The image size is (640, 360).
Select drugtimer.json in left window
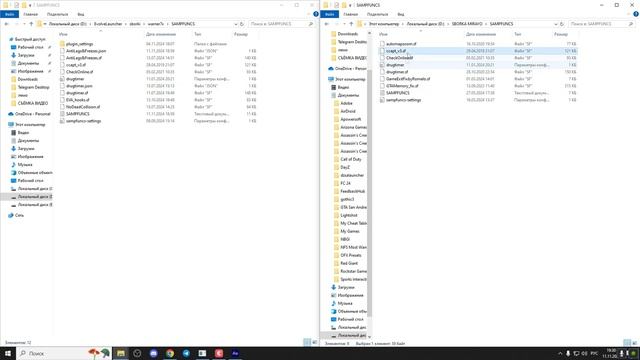(79, 86)
